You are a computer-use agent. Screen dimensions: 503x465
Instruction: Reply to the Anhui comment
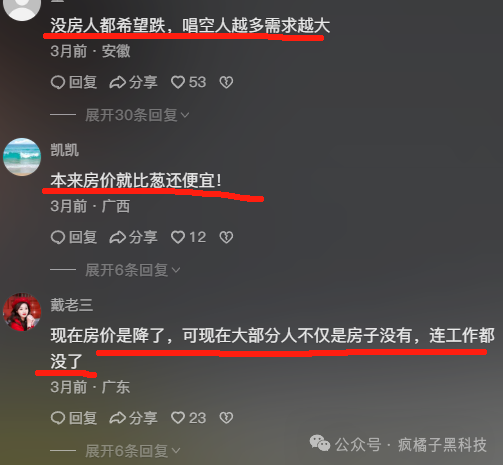[x=74, y=82]
